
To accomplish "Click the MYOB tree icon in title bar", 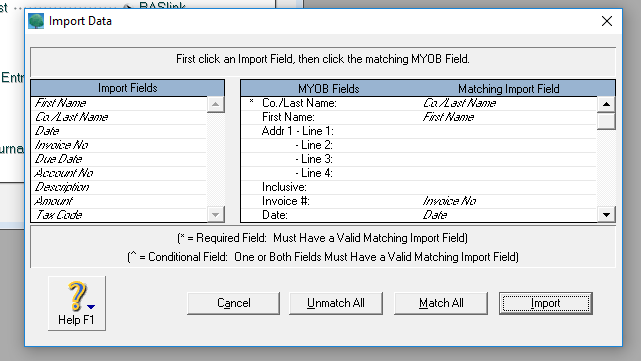I will [x=36, y=21].
